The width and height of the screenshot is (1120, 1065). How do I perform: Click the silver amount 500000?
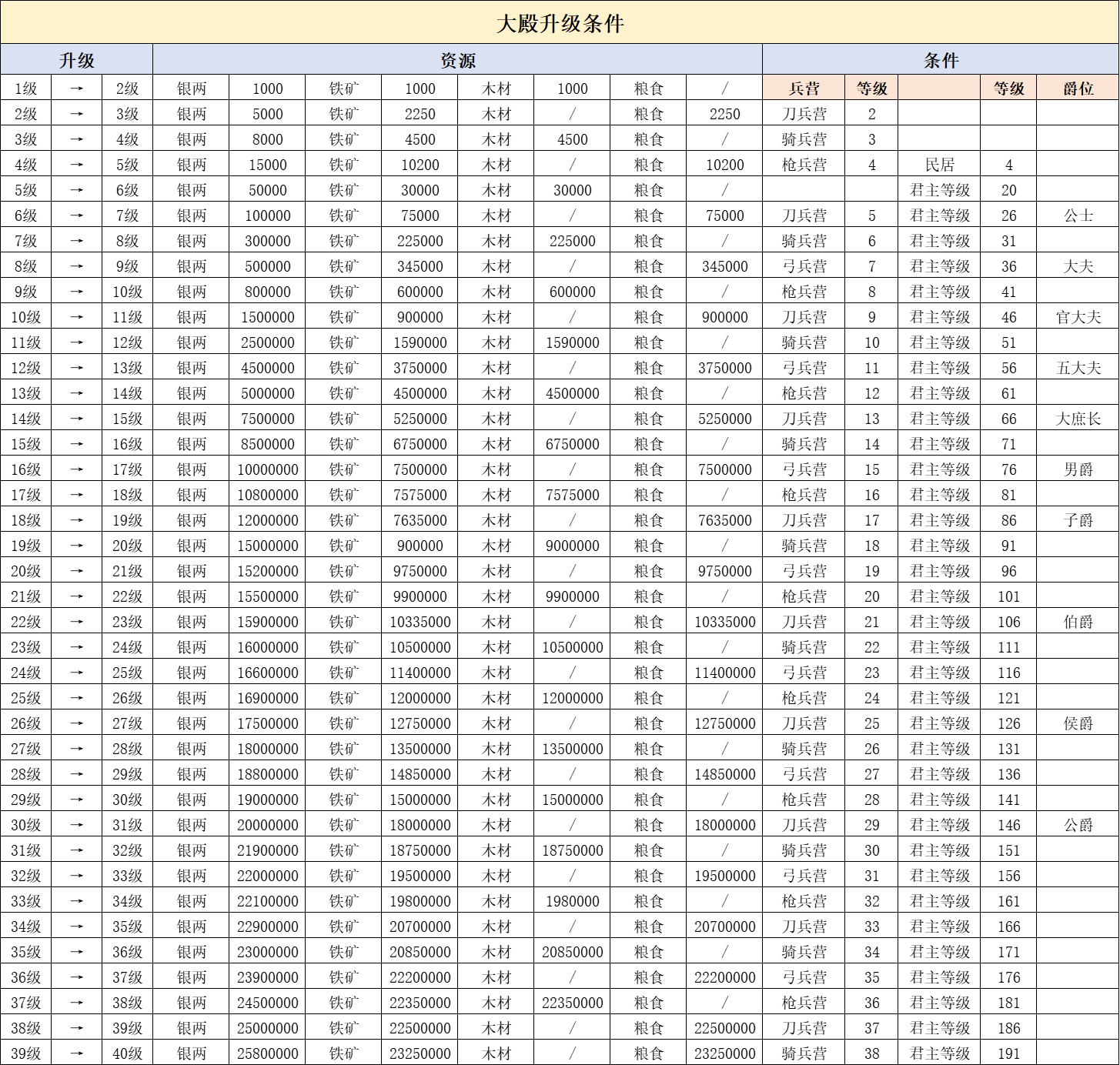point(267,266)
